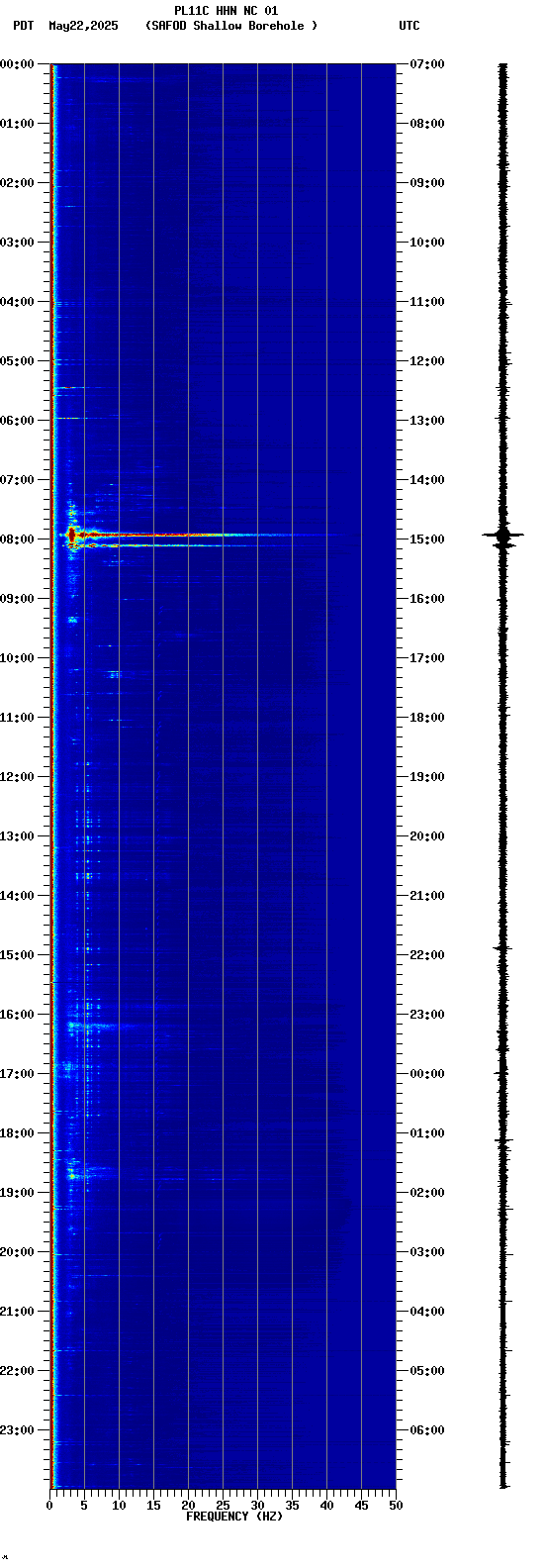Click the 20 Hz frequency tick label
This screenshot has width=546, height=1568.
[188, 1506]
